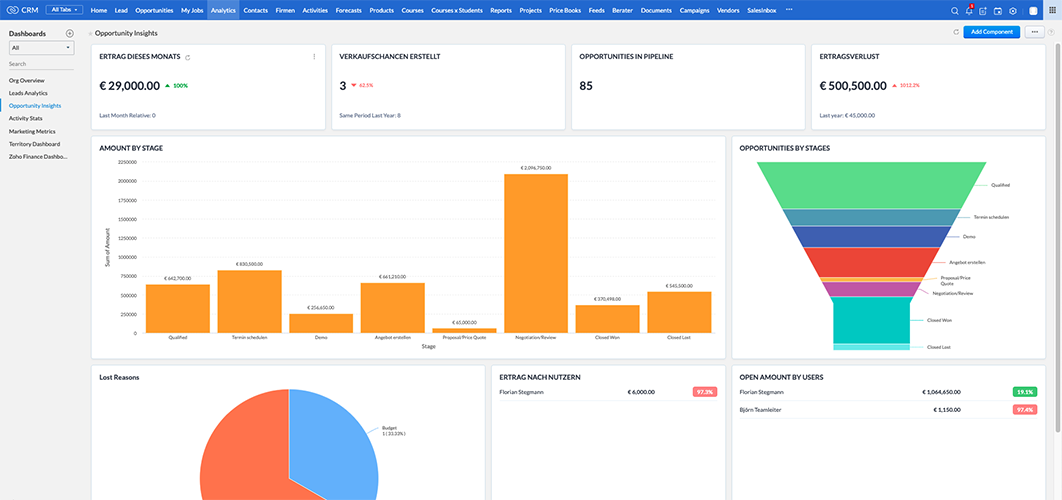The width and height of the screenshot is (1062, 500).
Task: Go to the Reports tab
Action: pyautogui.click(x=501, y=11)
